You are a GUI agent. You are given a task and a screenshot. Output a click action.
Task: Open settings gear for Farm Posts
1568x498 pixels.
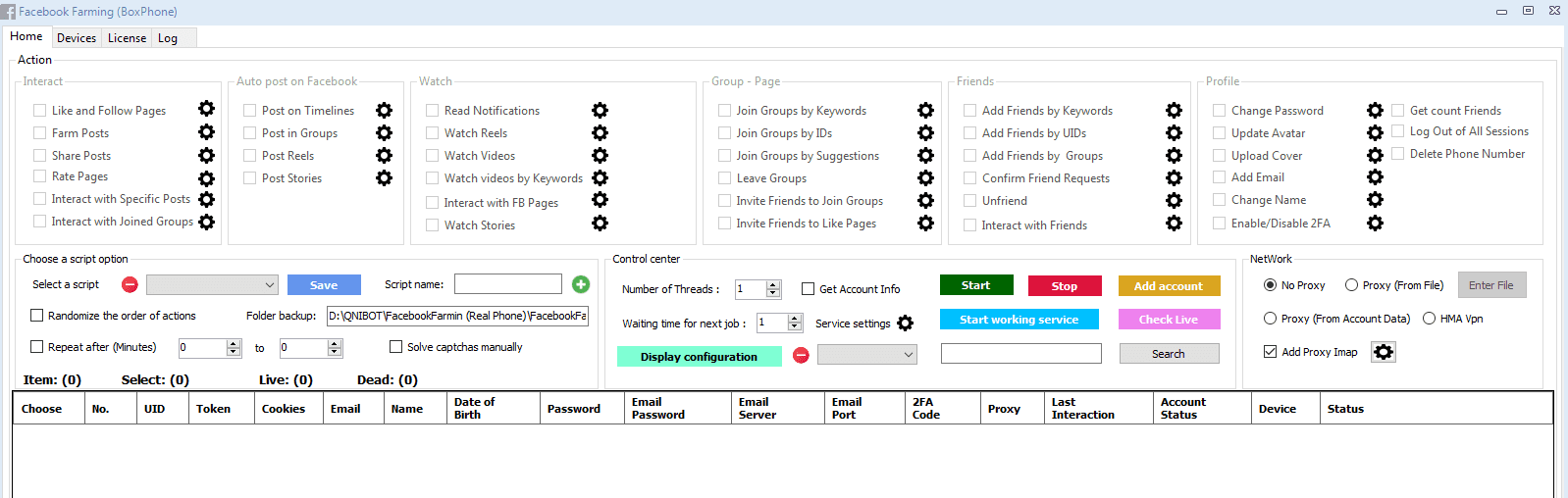click(x=206, y=131)
